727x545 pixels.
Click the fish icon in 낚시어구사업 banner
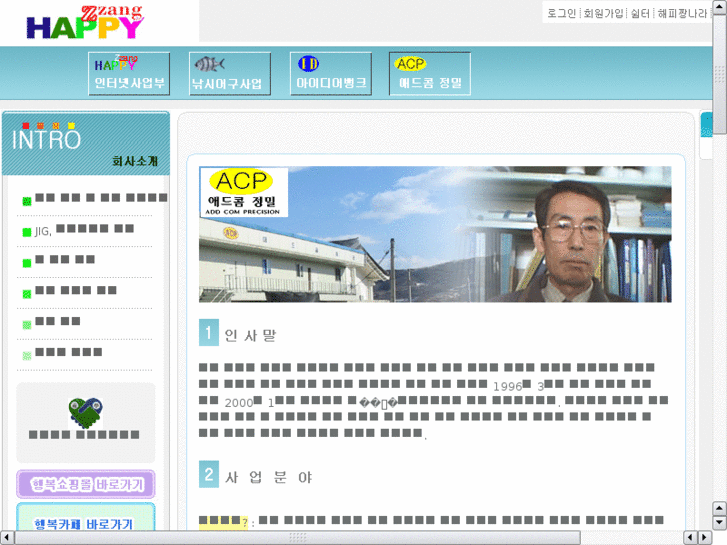point(210,64)
